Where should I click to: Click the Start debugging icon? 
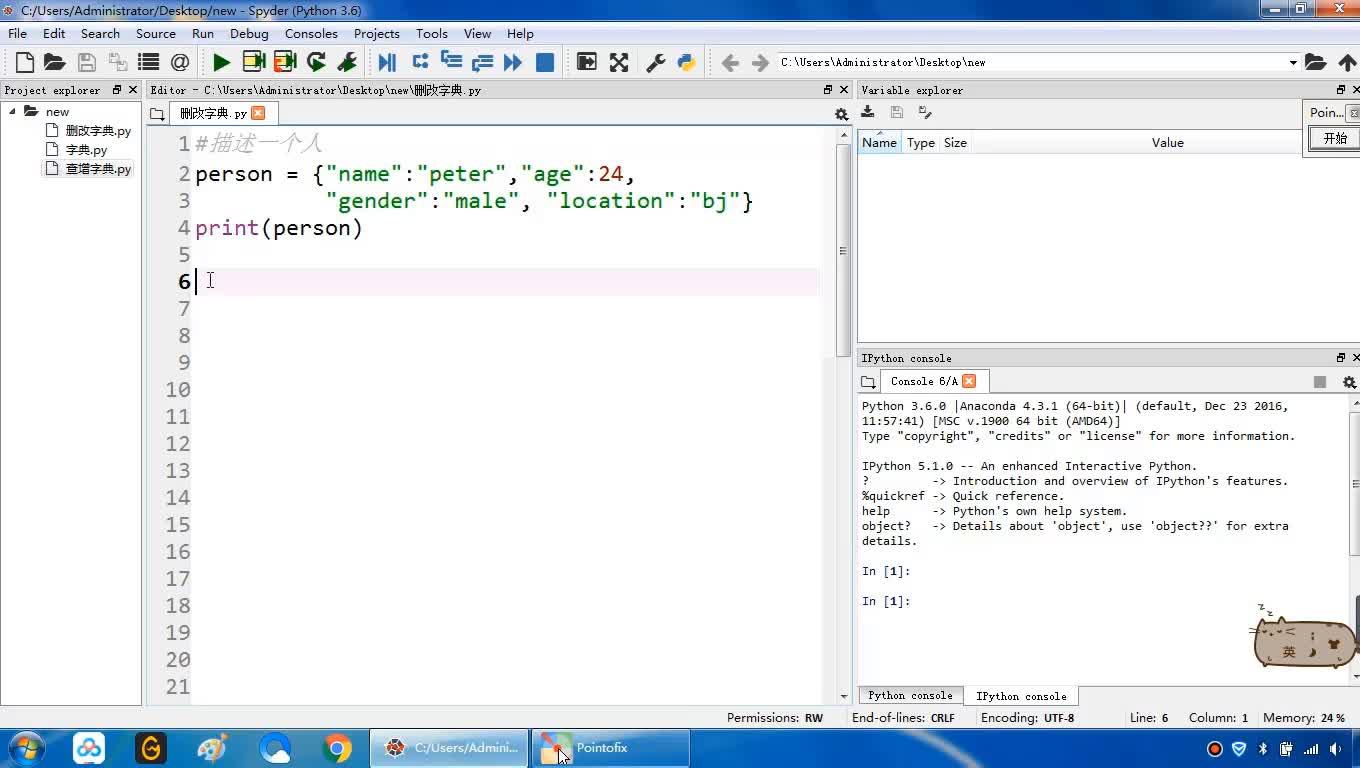pos(387,63)
